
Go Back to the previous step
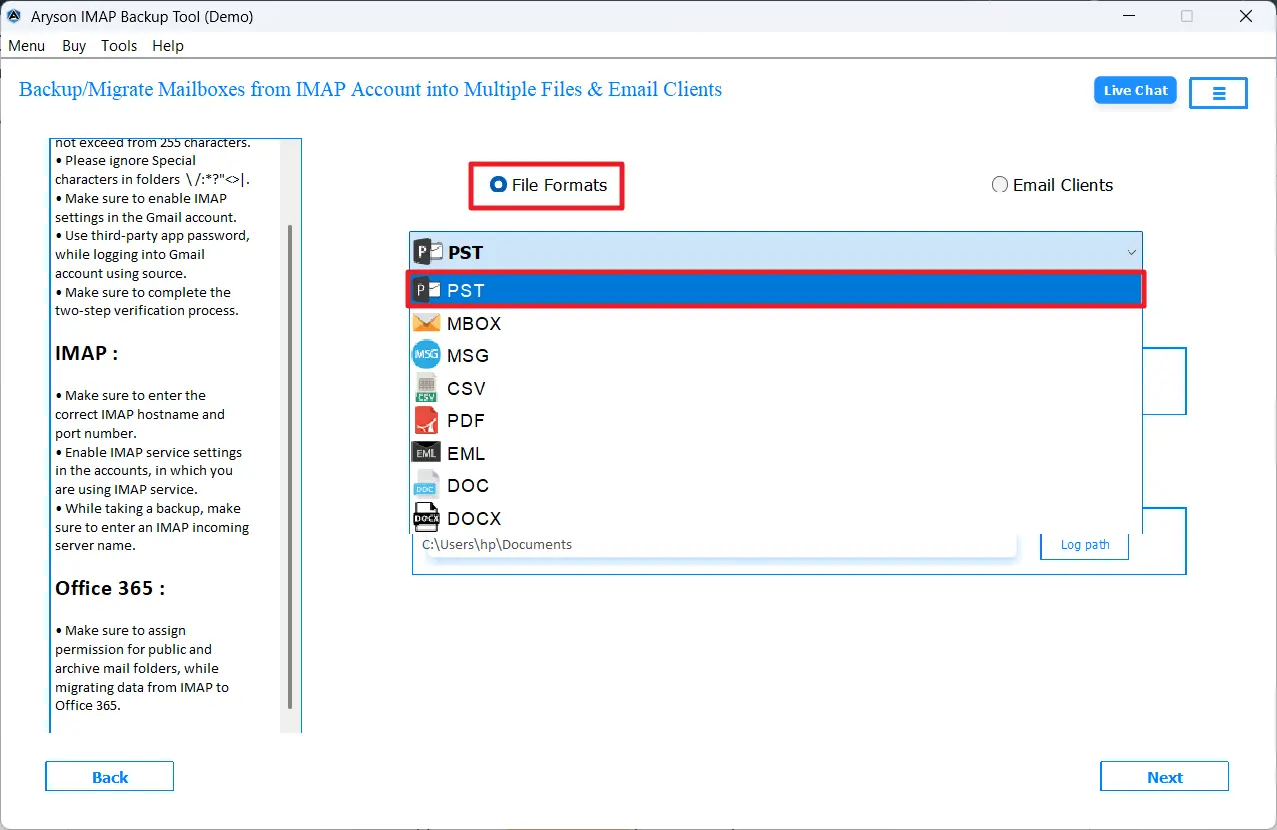point(109,777)
